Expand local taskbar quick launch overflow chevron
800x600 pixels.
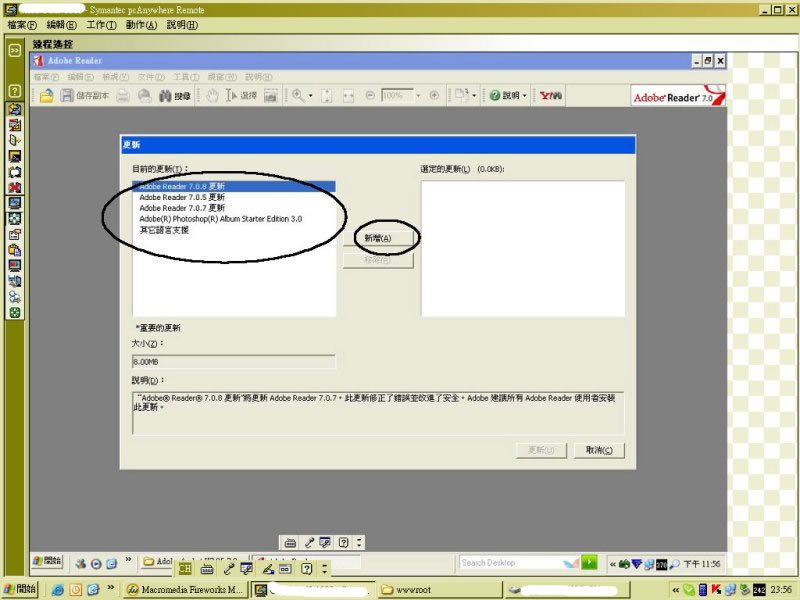pos(110,588)
